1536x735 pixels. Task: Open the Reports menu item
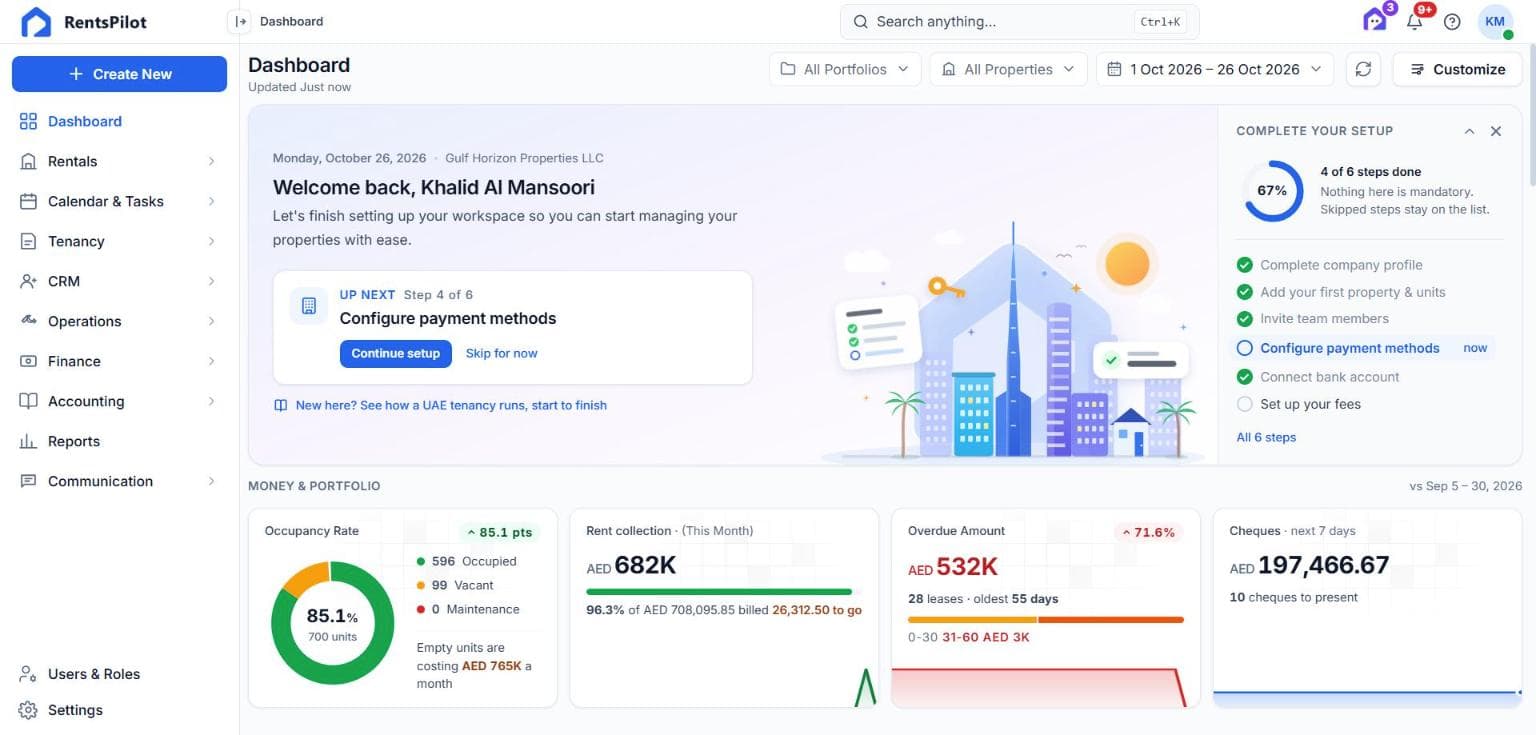click(x=120, y=441)
